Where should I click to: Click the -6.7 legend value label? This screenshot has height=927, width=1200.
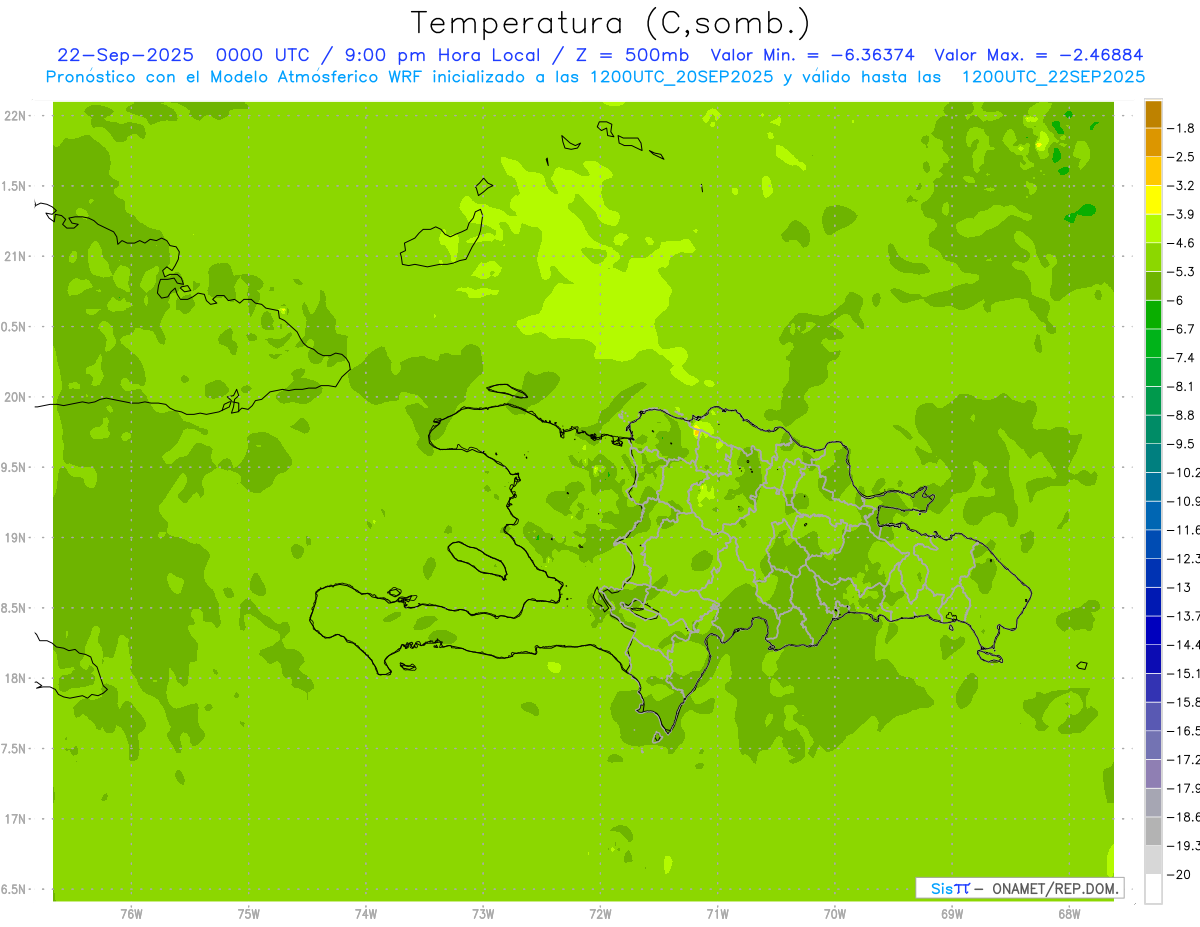pyautogui.click(x=1183, y=329)
